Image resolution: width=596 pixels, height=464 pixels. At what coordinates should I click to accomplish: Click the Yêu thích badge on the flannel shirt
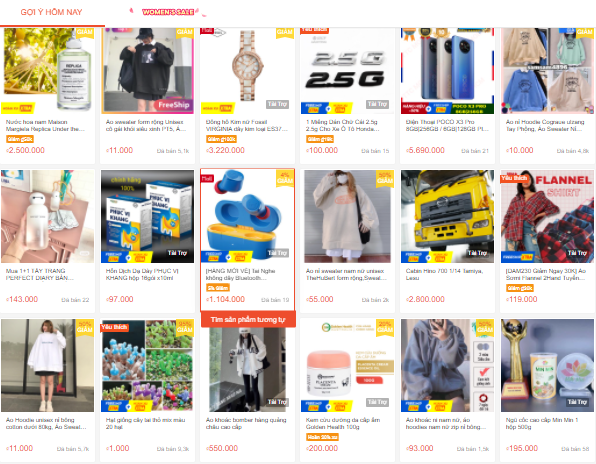514,178
